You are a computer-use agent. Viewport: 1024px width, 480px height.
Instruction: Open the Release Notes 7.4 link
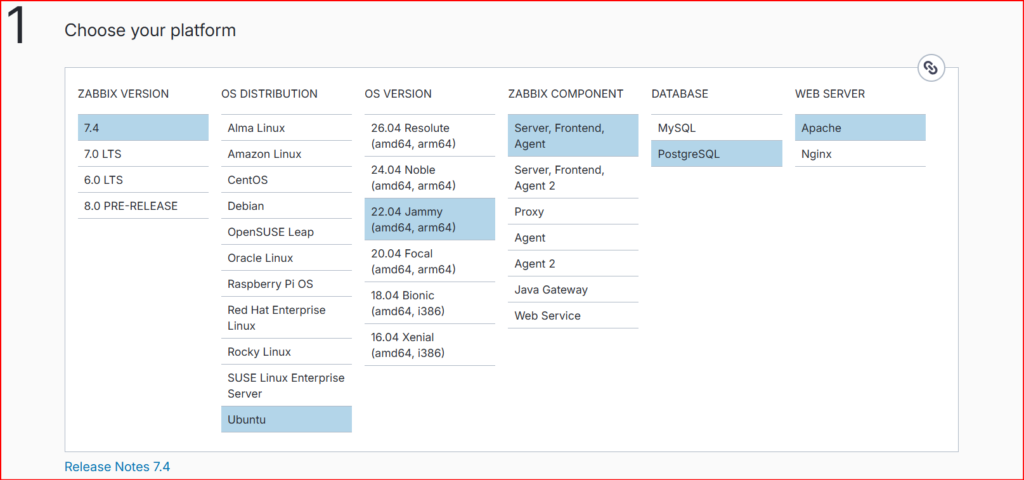pyautogui.click(x=118, y=467)
